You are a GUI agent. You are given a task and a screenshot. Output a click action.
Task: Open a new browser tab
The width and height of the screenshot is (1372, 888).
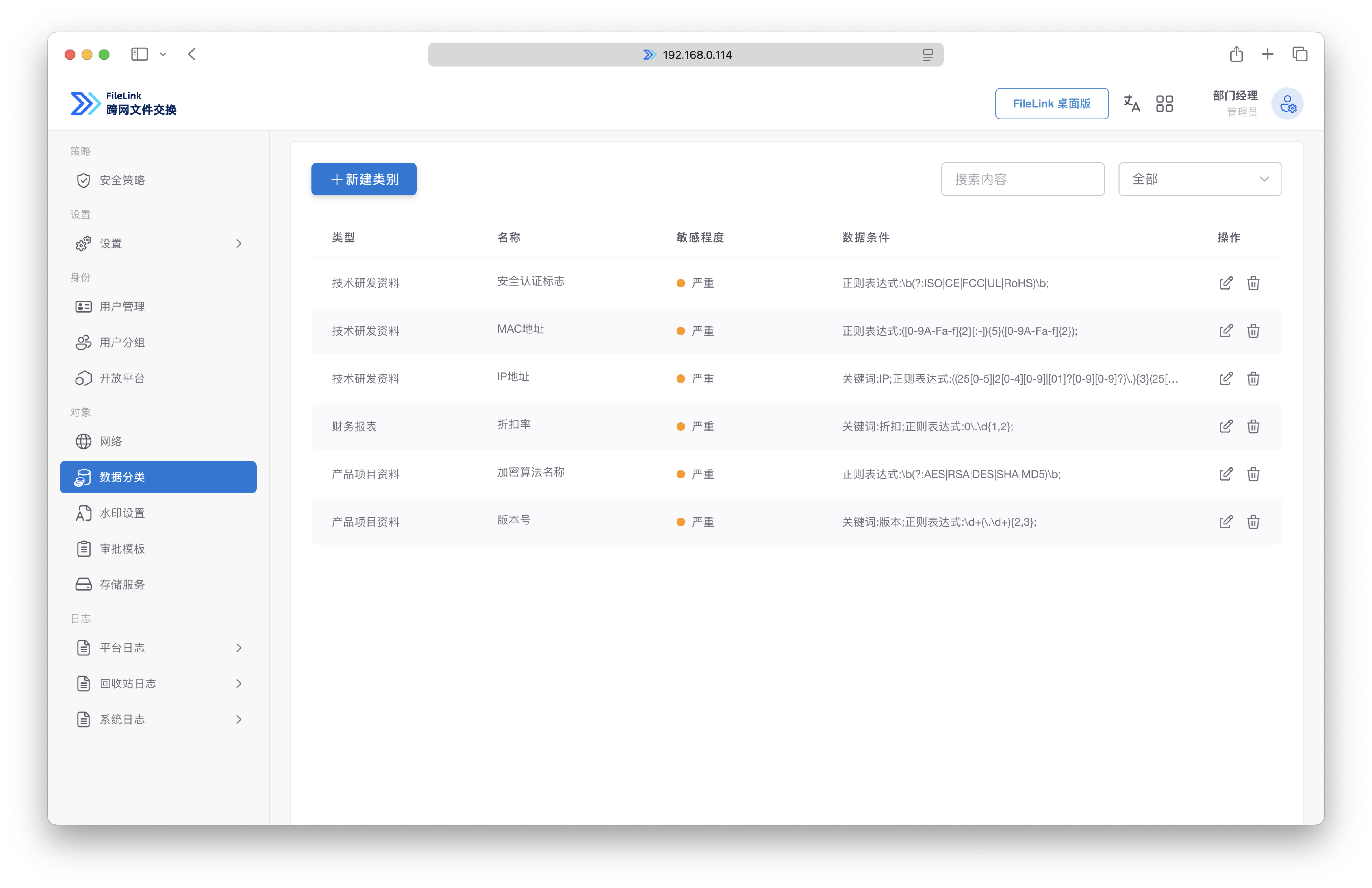click(x=1267, y=54)
